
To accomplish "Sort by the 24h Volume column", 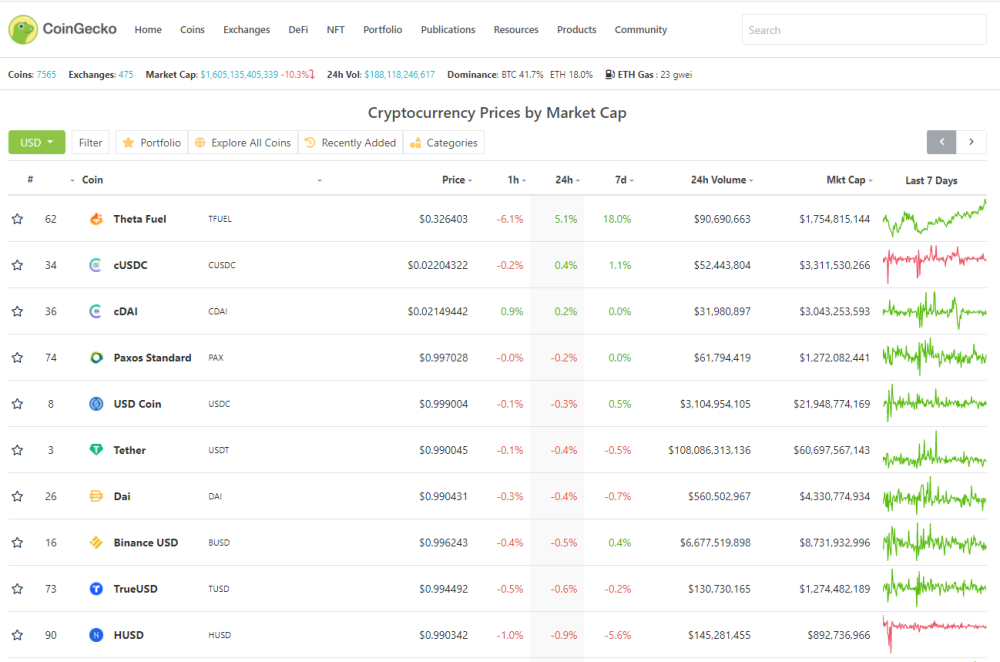I will (x=721, y=180).
